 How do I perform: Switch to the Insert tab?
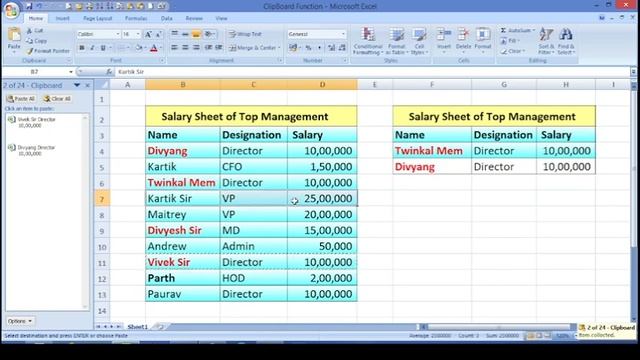pos(62,18)
